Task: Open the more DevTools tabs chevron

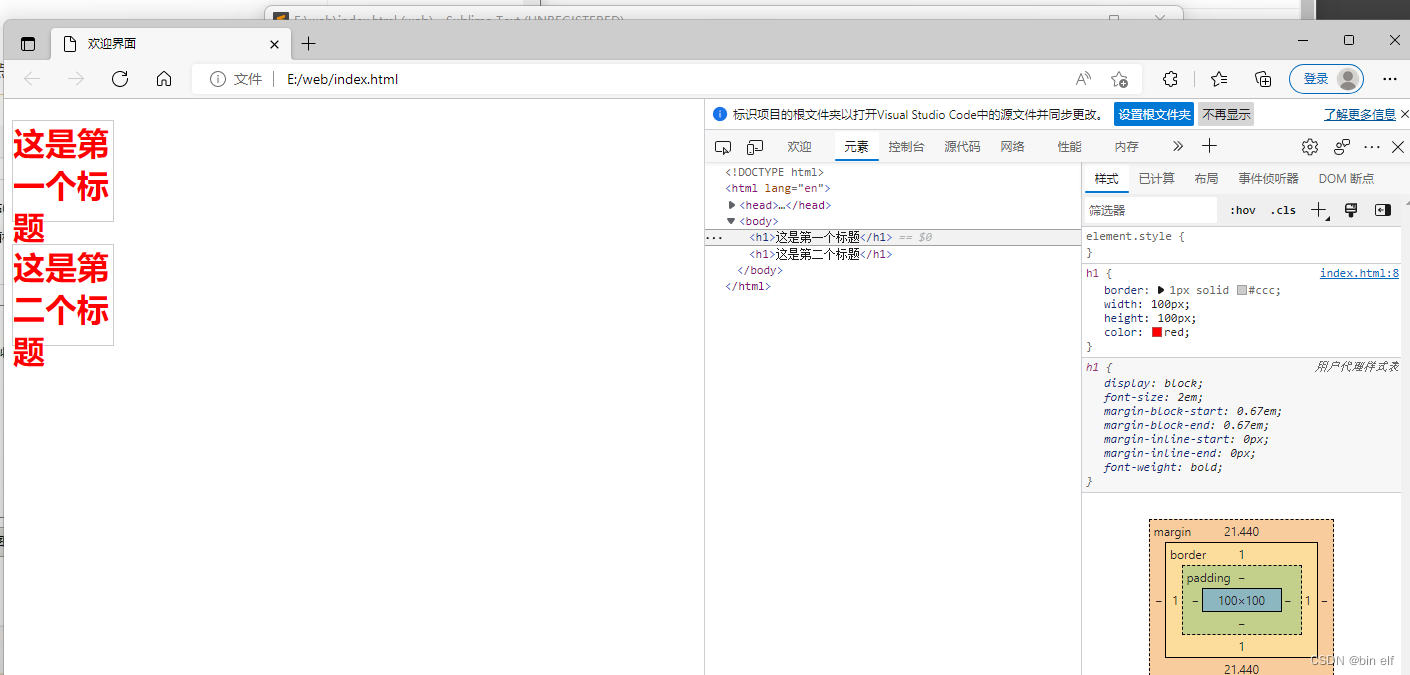Action: tap(1177, 146)
